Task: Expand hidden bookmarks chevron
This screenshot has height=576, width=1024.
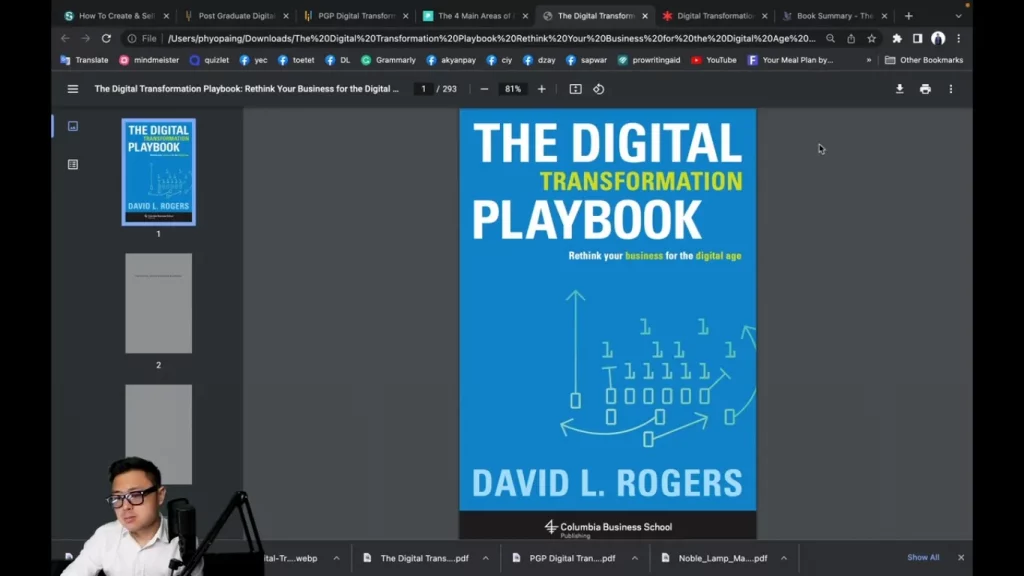Action: pos(869,60)
